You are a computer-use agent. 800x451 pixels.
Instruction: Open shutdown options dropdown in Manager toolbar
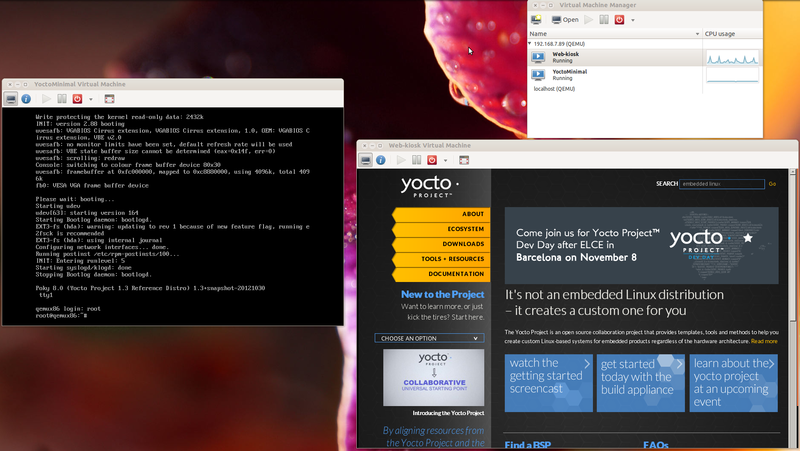pos(633,20)
